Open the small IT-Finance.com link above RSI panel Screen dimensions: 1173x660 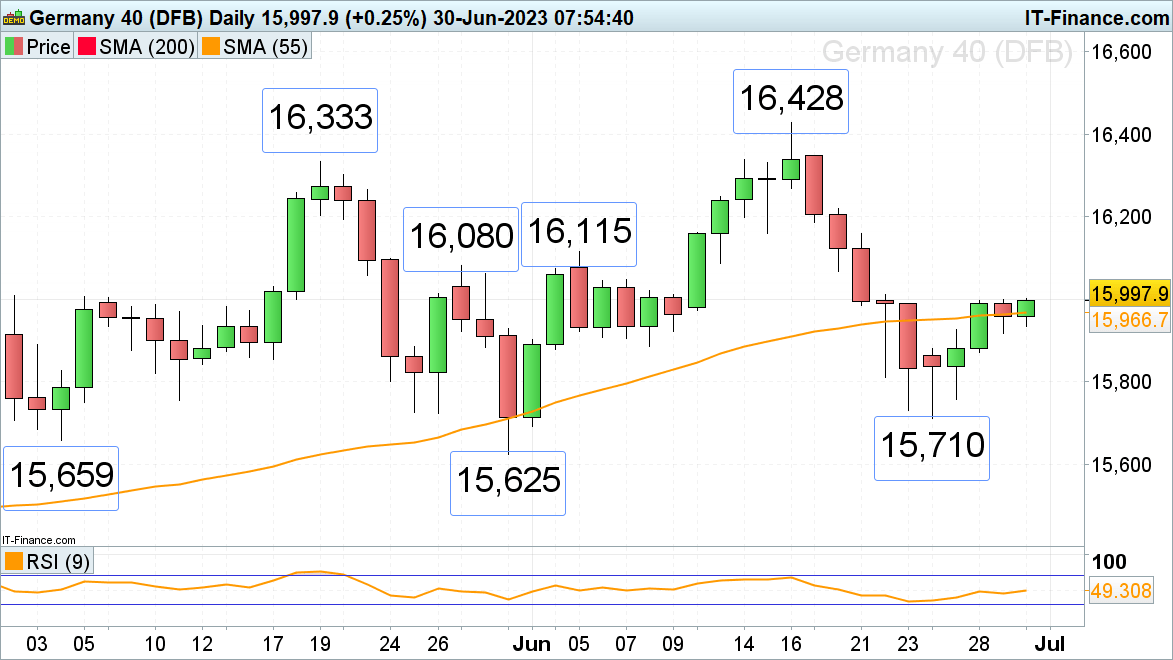[38, 540]
